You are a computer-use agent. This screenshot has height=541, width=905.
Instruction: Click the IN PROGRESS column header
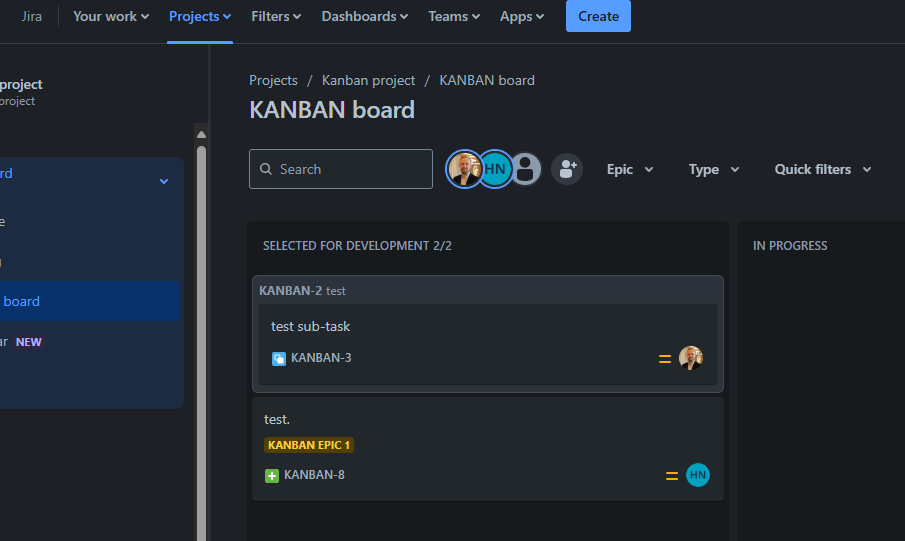pyautogui.click(x=790, y=245)
